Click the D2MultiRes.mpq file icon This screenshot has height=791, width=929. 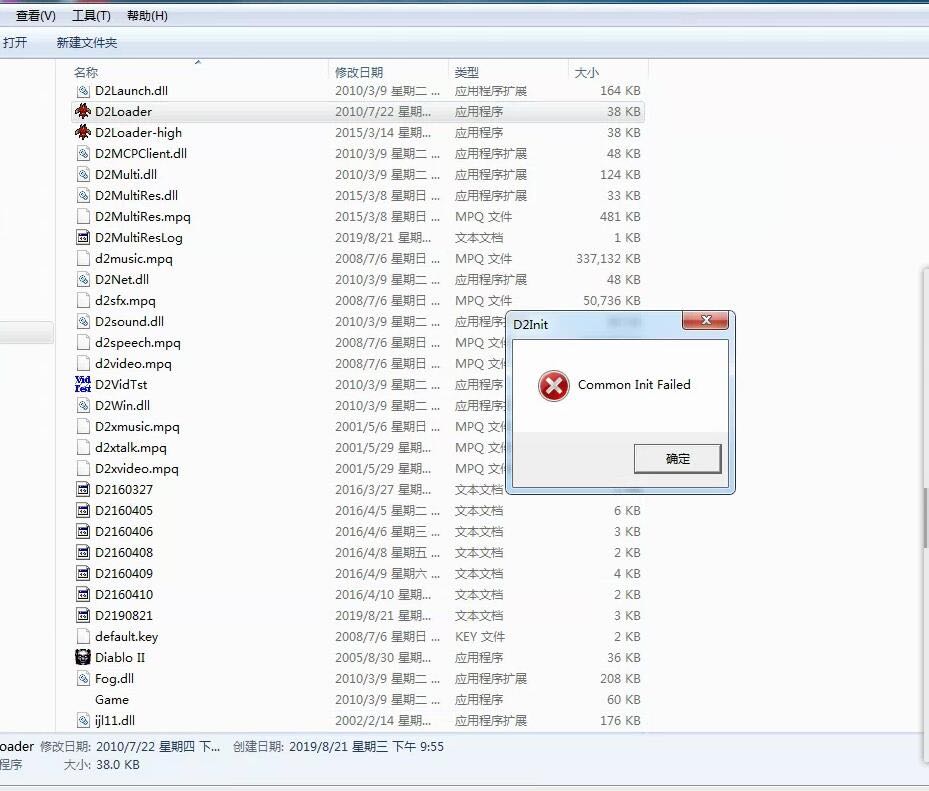pyautogui.click(x=83, y=217)
